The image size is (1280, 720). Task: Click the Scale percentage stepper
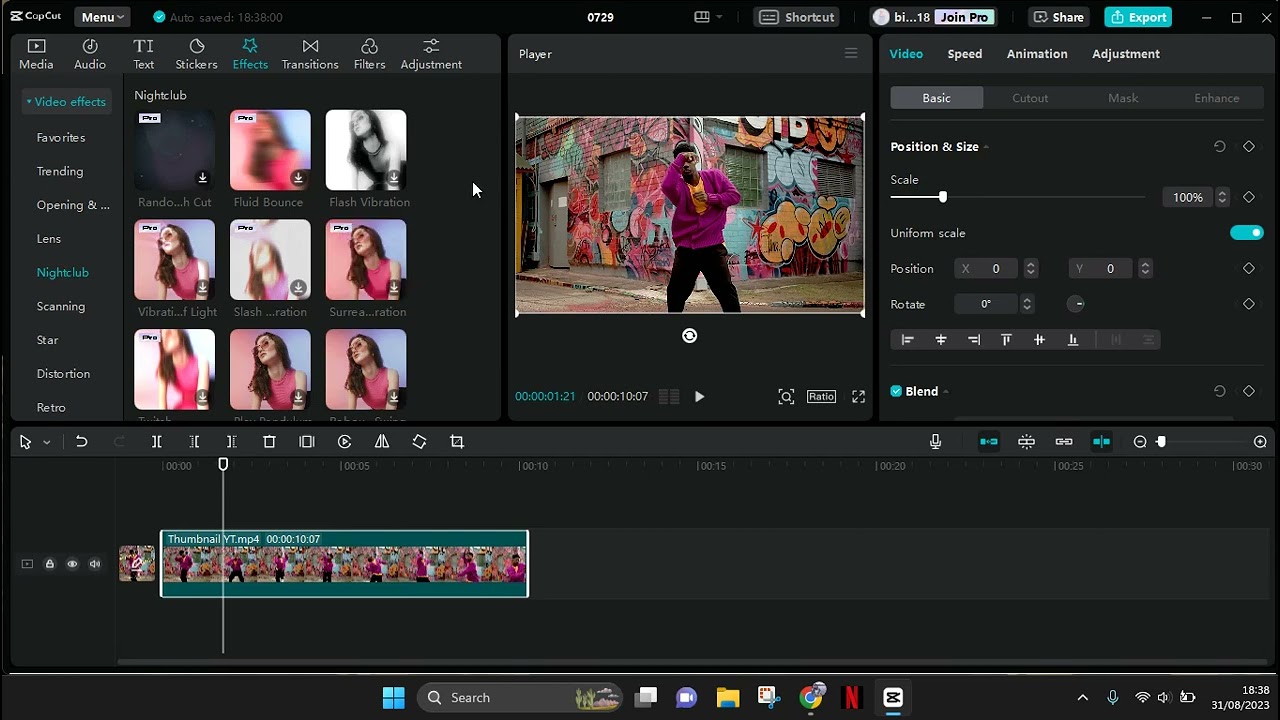pyautogui.click(x=1222, y=198)
